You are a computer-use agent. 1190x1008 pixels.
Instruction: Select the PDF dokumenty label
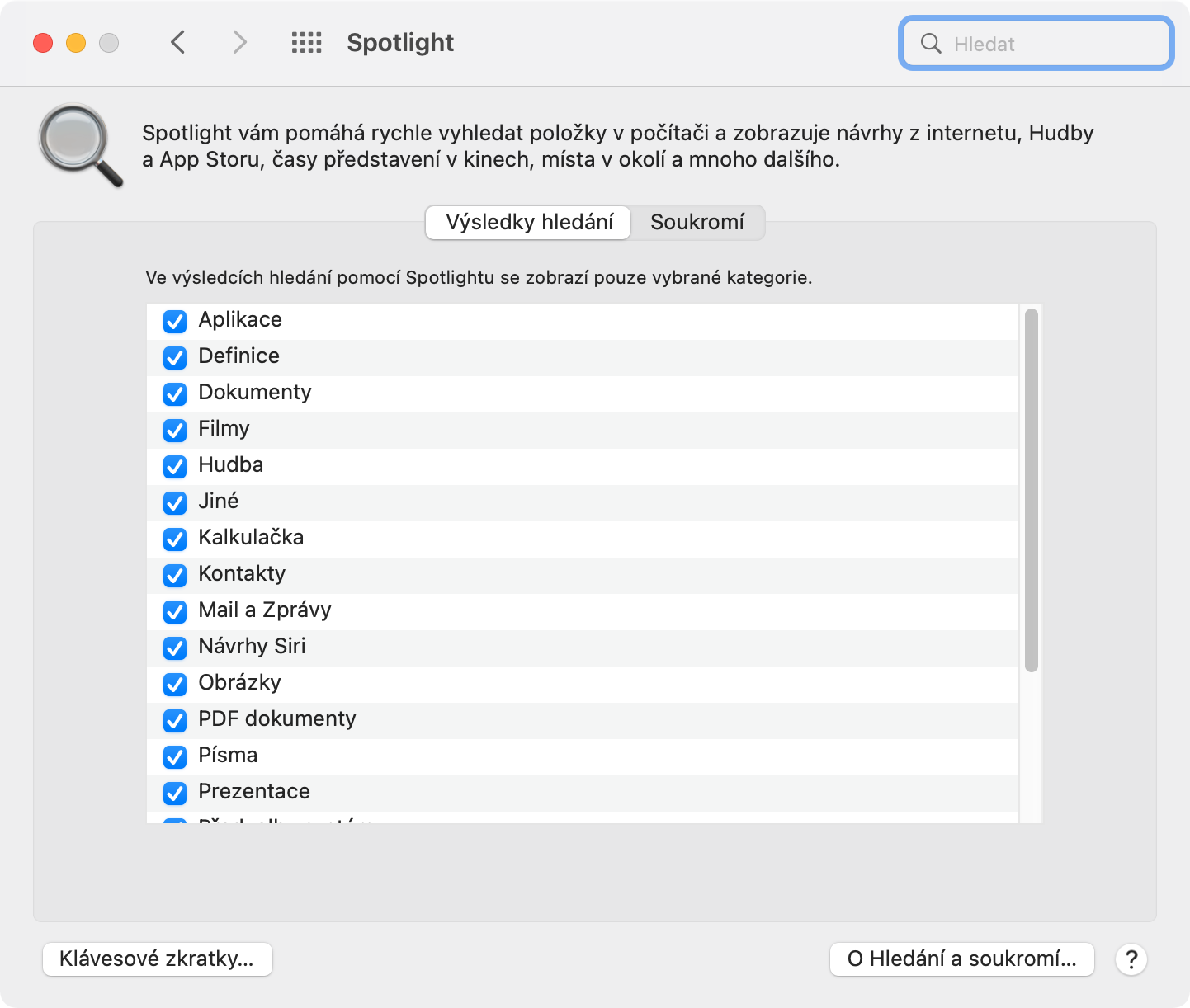(x=277, y=719)
